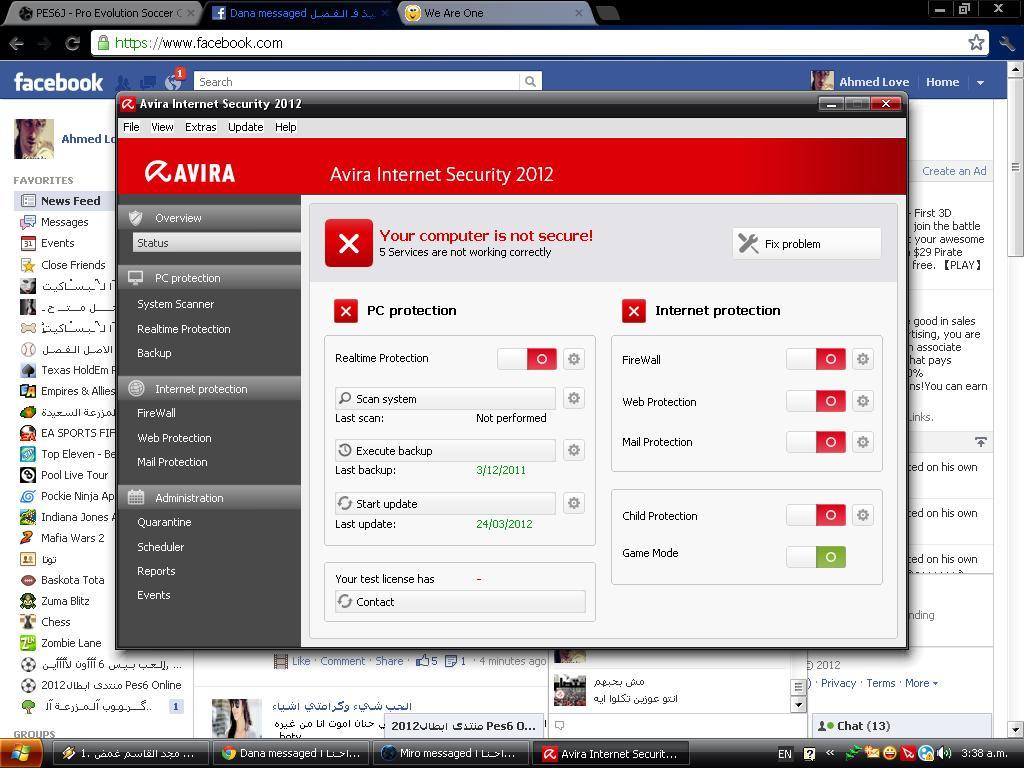The height and width of the screenshot is (768, 1024).
Task: Open Quarantine in Avira sidebar
Action: (x=164, y=522)
